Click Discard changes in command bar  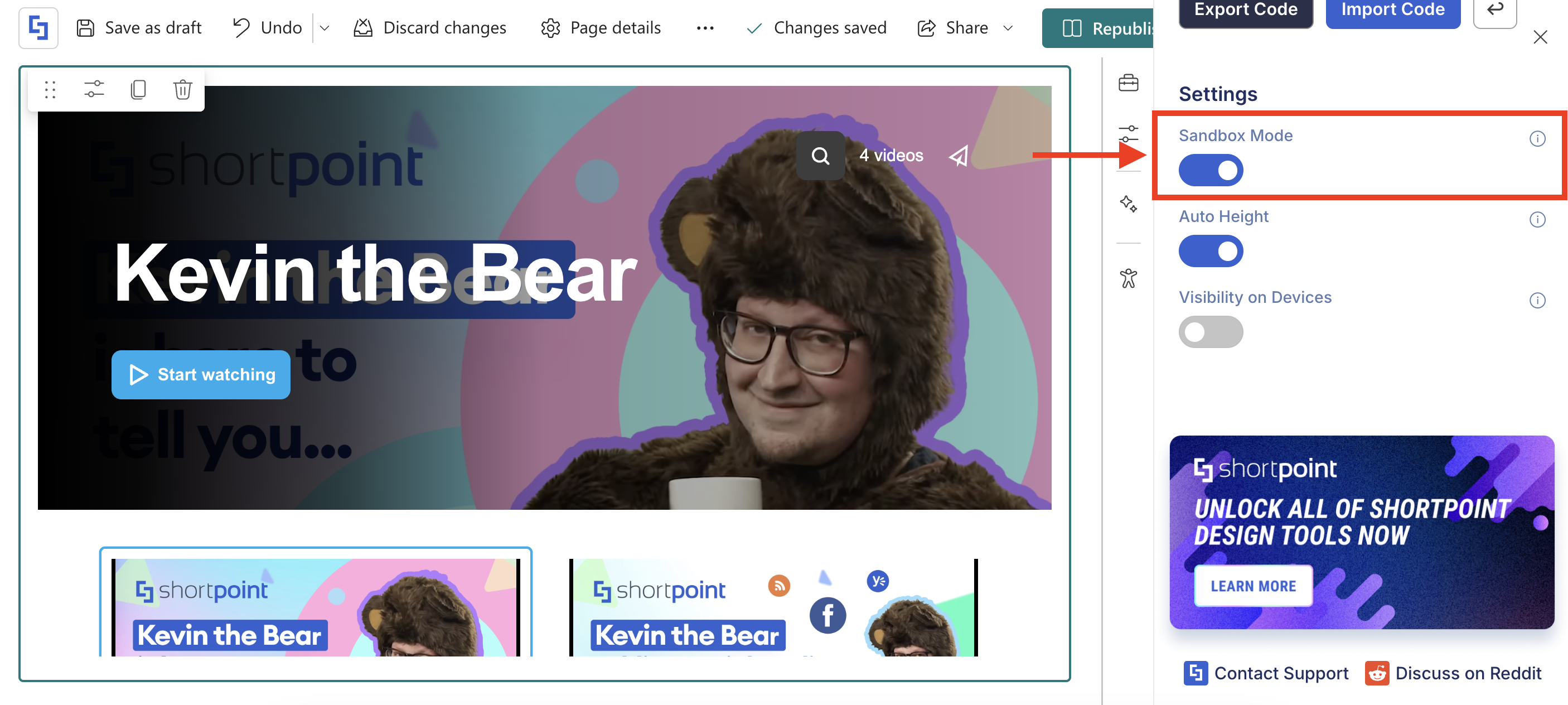[430, 28]
